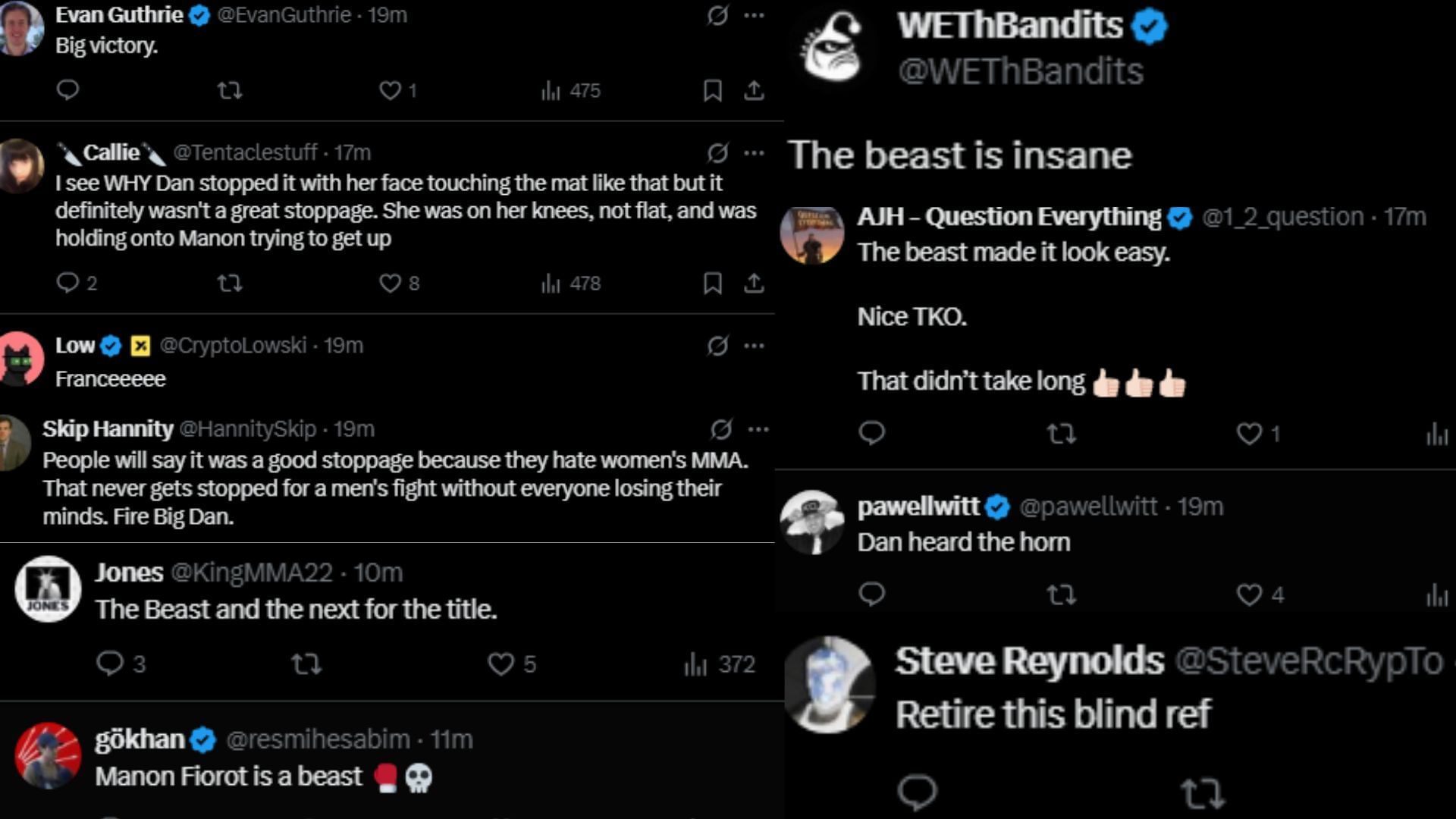Viewport: 1456px width, 819px height.
Task: Reply to Evan Guthrie's 'Big victory' tweet
Action: pyautogui.click(x=67, y=90)
